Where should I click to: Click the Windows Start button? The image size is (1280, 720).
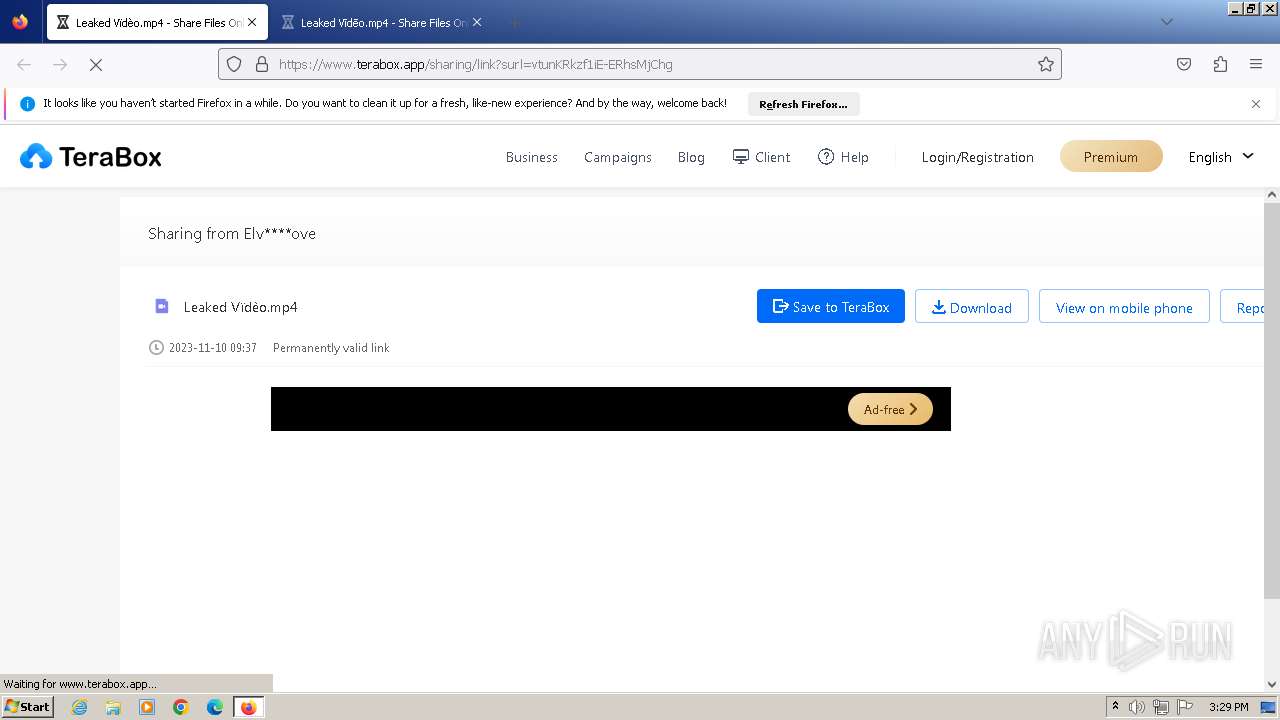pos(28,707)
